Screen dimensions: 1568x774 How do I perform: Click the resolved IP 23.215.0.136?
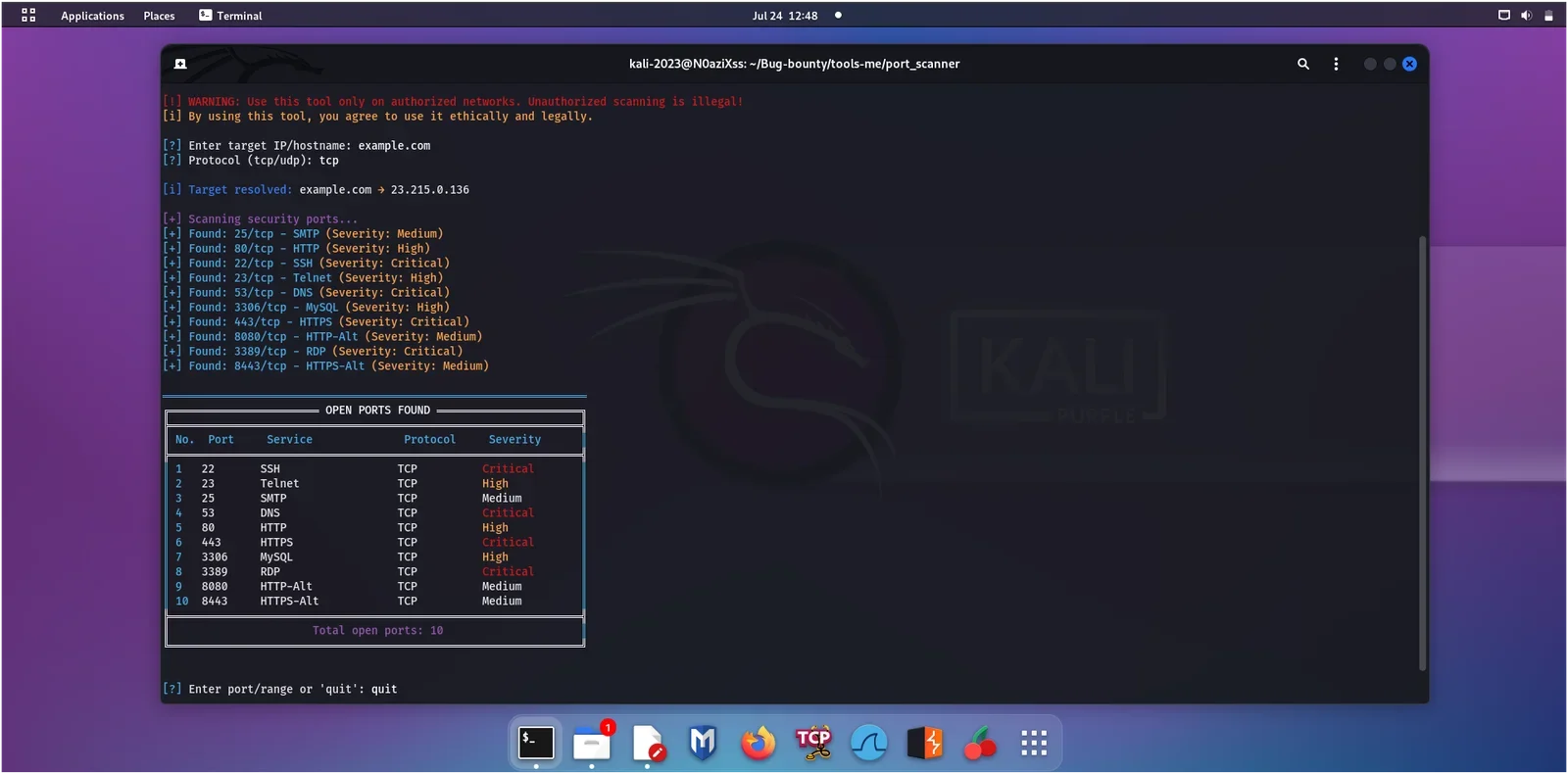(x=430, y=190)
